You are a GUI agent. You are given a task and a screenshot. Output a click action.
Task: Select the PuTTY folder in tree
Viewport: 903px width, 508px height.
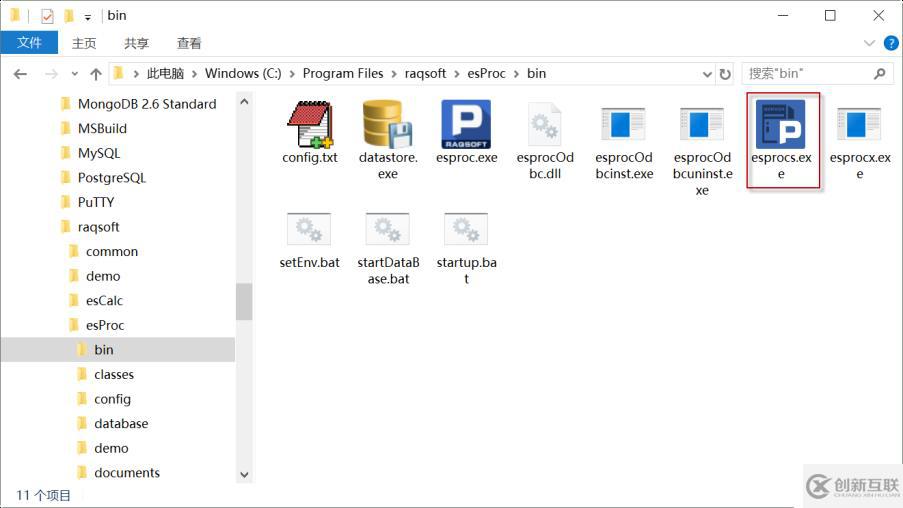coord(96,202)
